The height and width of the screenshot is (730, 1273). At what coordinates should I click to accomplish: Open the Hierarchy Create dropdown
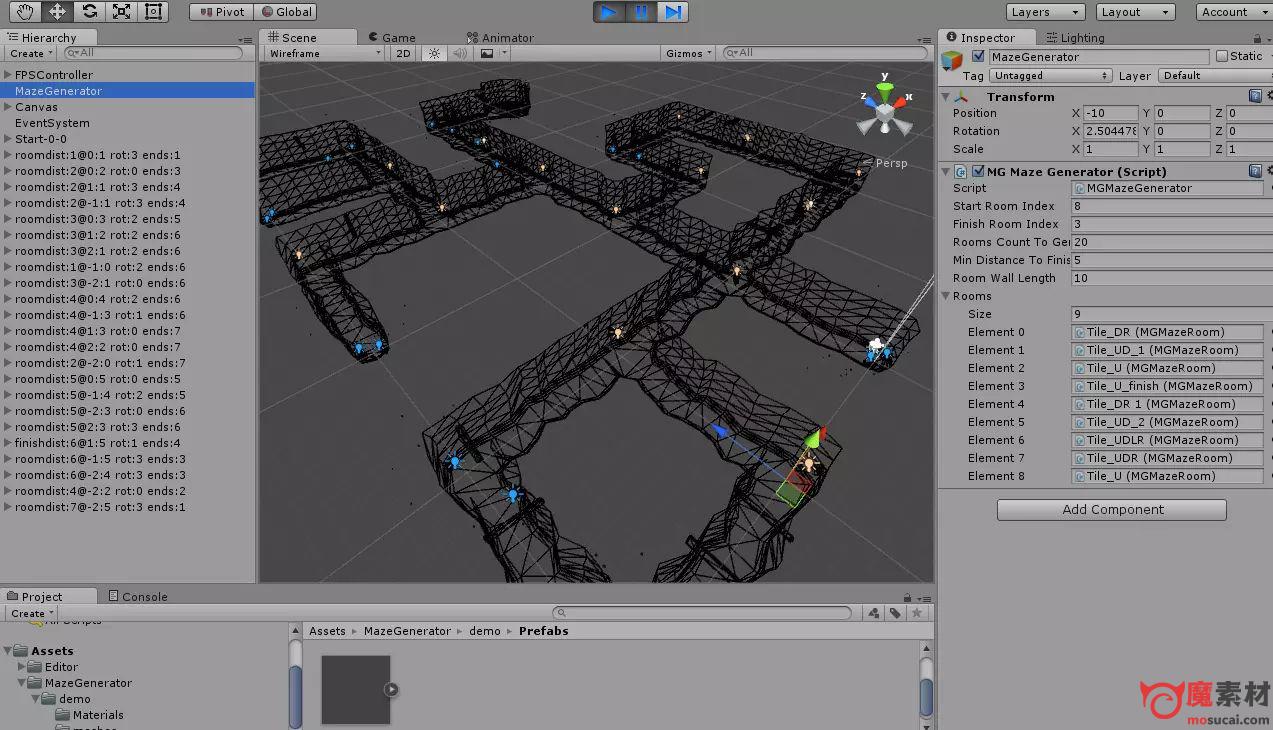[x=31, y=53]
